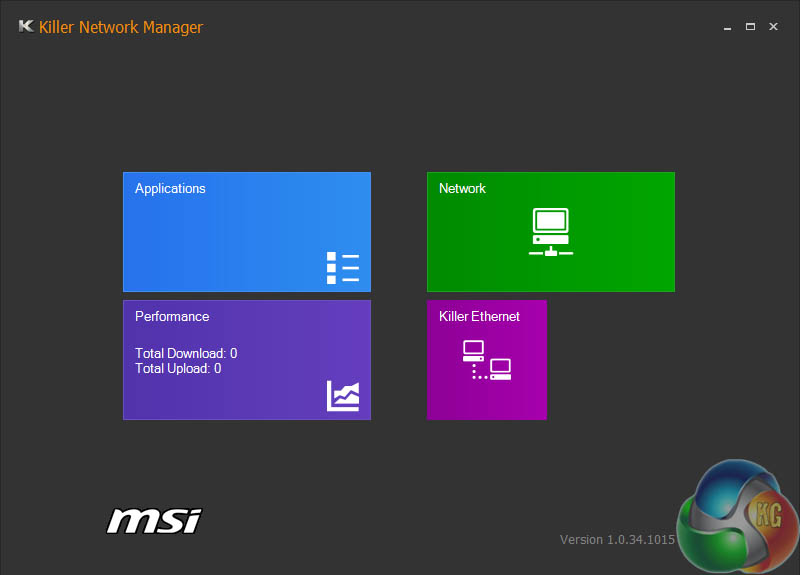This screenshot has height=575, width=801.
Task: Click the two linked computers icon
Action: point(487,360)
